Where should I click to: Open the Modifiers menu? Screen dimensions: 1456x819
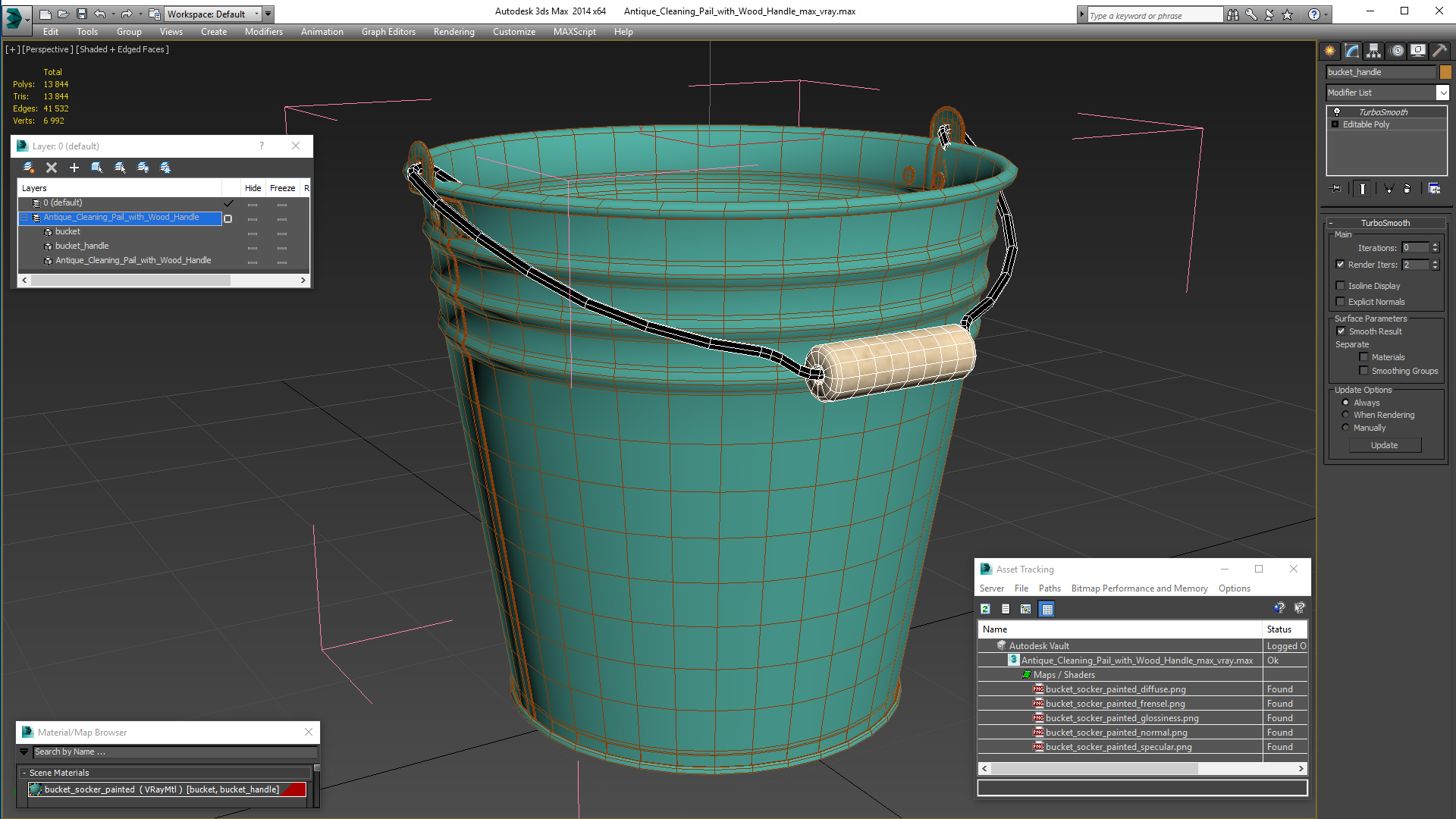click(x=264, y=32)
